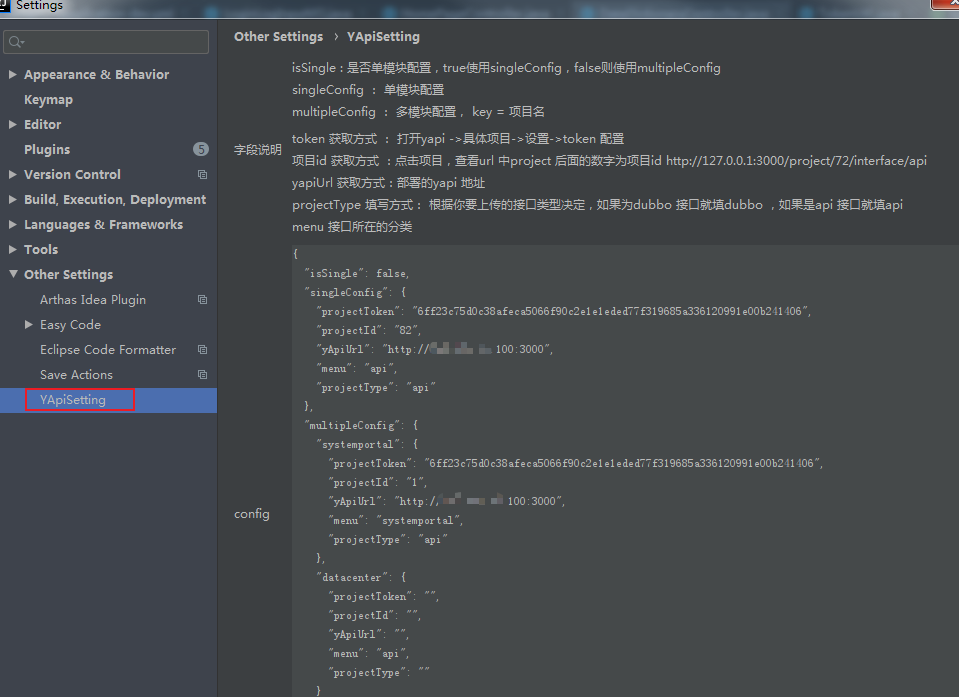This screenshot has height=697, width=959.
Task: Open the Plugins settings page
Action: [x=47, y=150]
